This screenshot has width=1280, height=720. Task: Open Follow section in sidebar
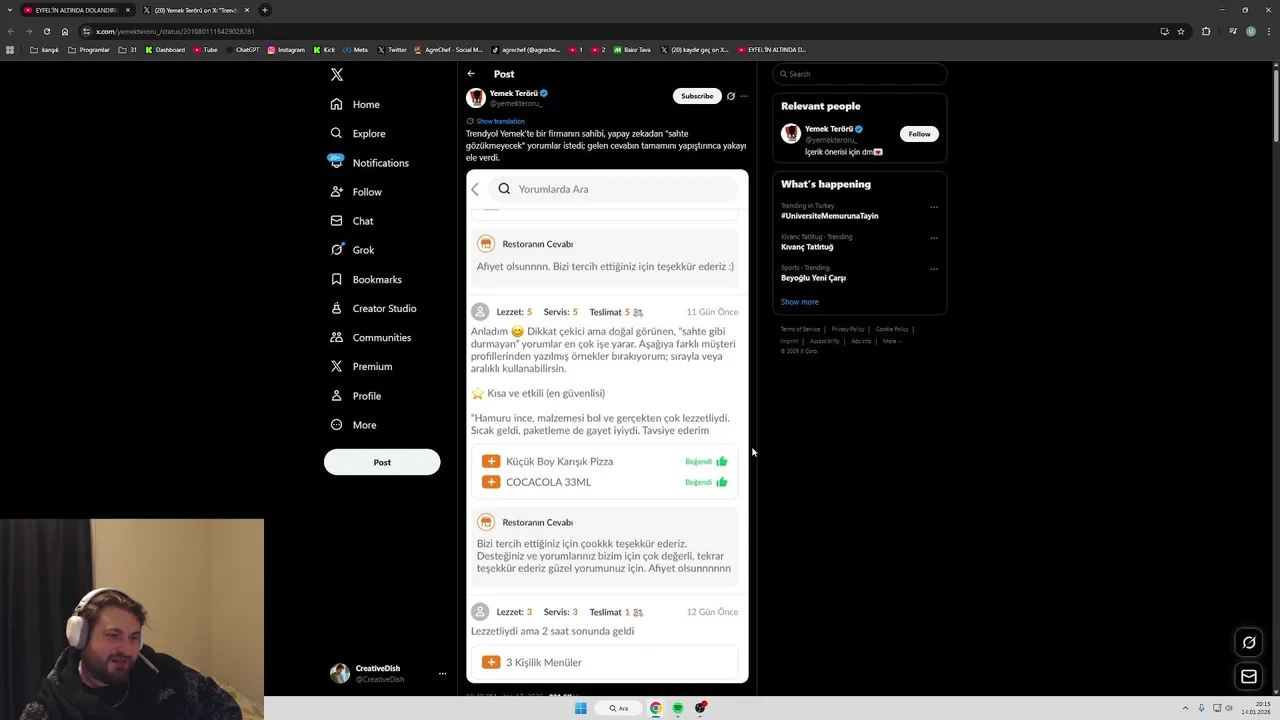356,191
